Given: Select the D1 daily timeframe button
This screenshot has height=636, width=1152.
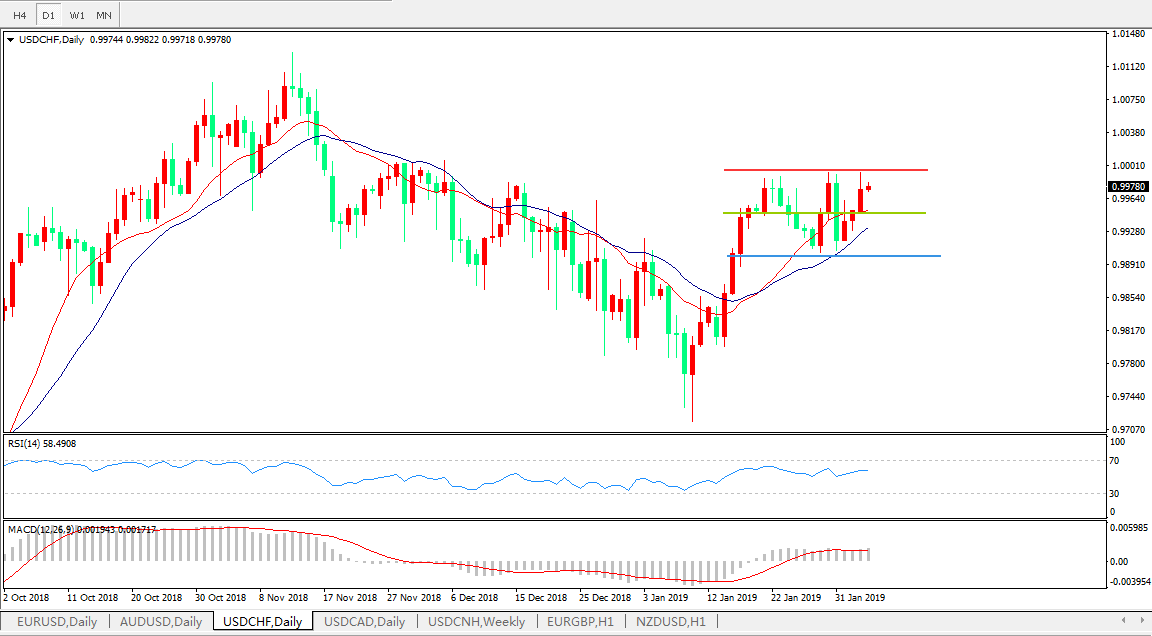Looking at the screenshot, I should click(x=48, y=16).
